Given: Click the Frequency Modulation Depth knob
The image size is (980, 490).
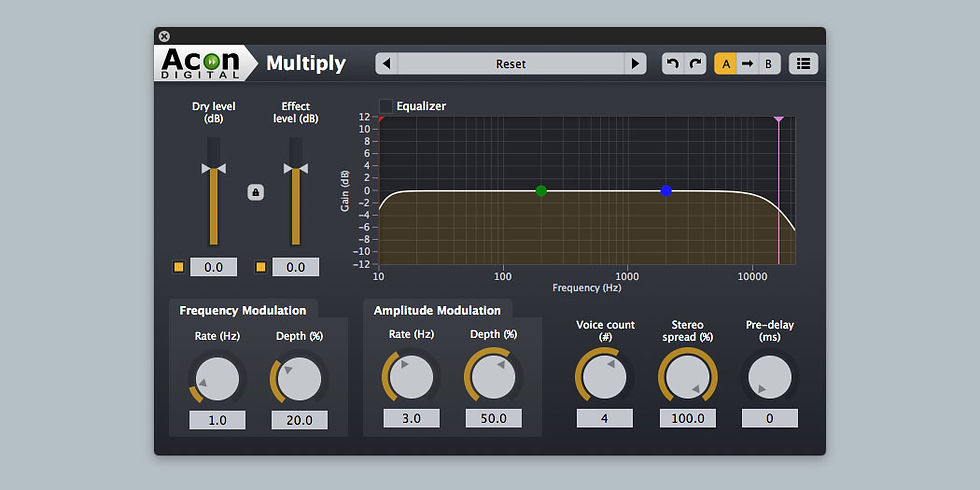Looking at the screenshot, I should point(299,379).
